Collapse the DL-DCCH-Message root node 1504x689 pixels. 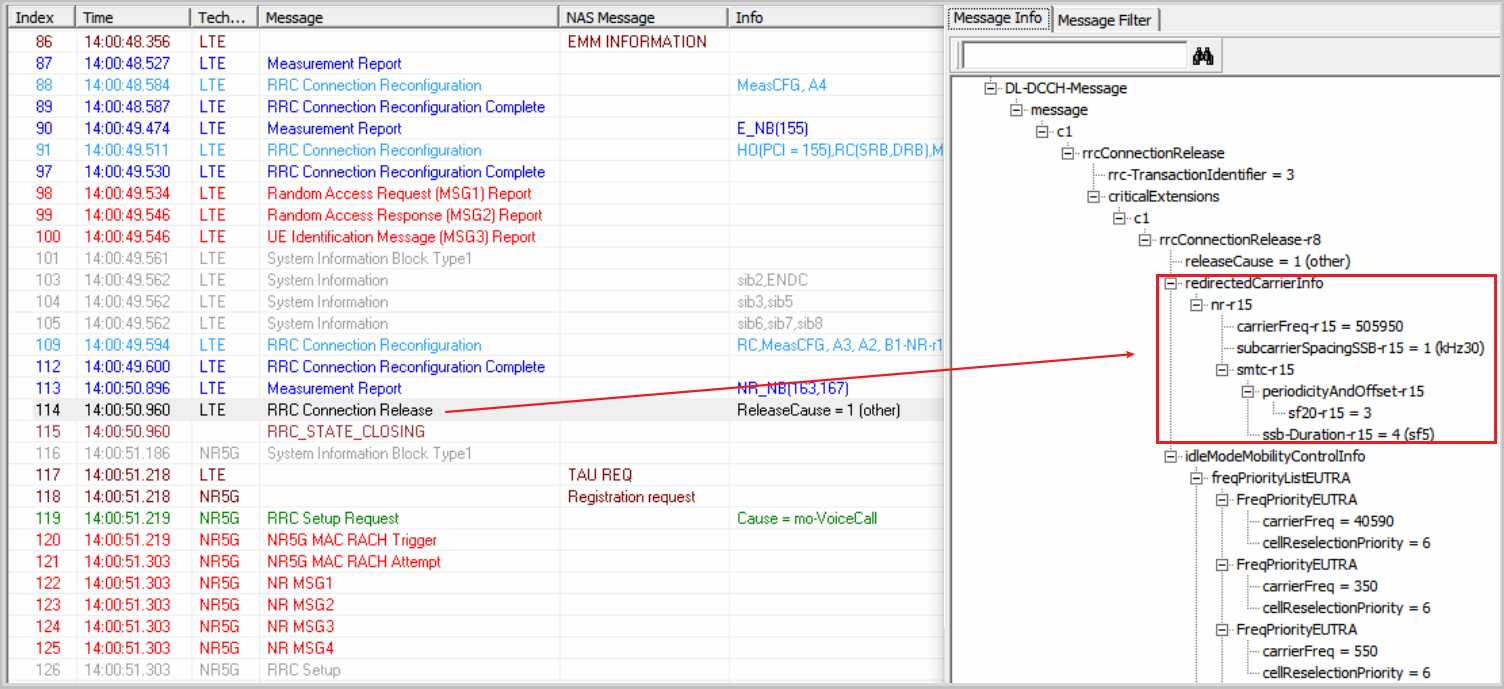coord(991,88)
